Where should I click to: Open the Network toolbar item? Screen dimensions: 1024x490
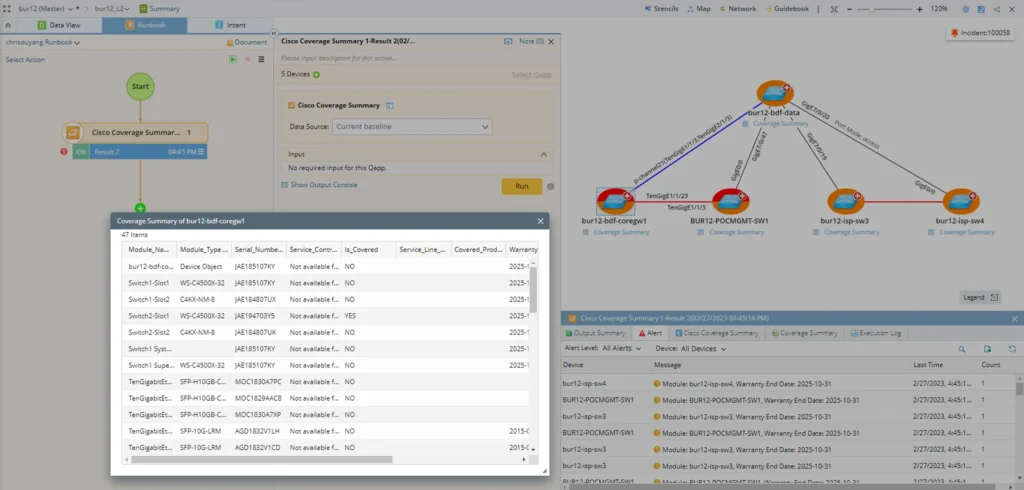pyautogui.click(x=737, y=9)
